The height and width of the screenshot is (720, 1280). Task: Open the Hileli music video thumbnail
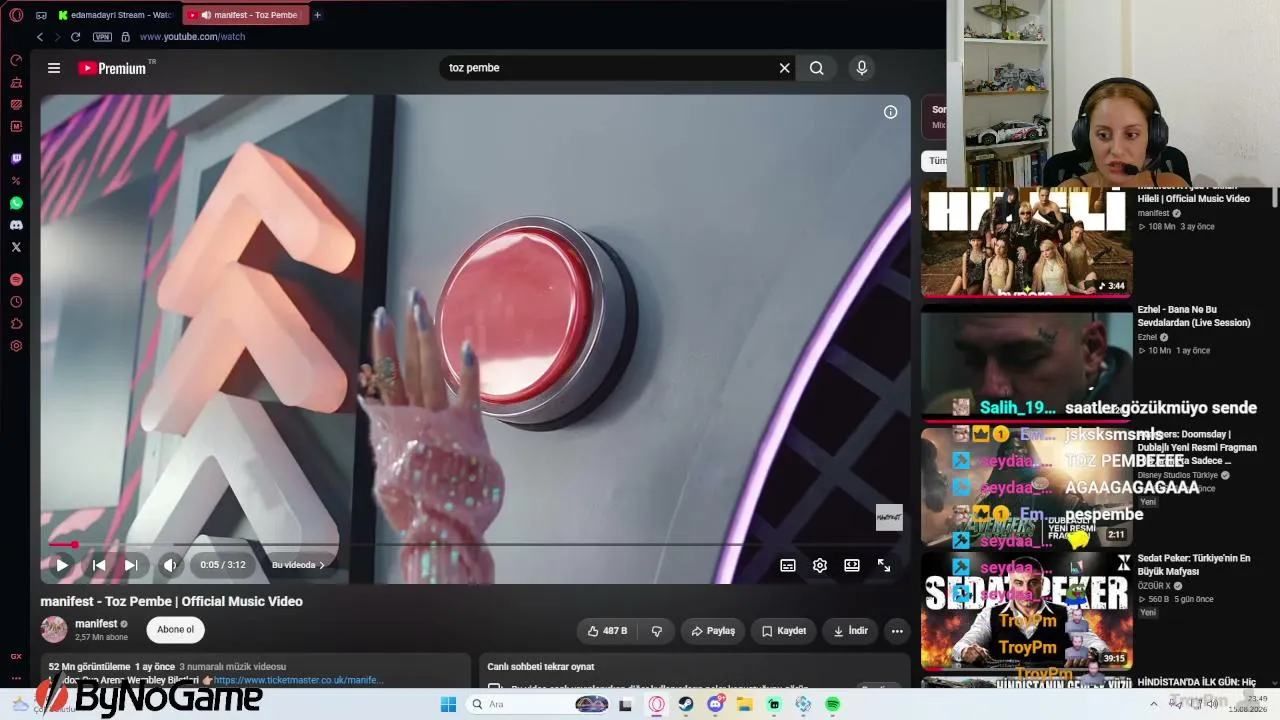pyautogui.click(x=1026, y=242)
